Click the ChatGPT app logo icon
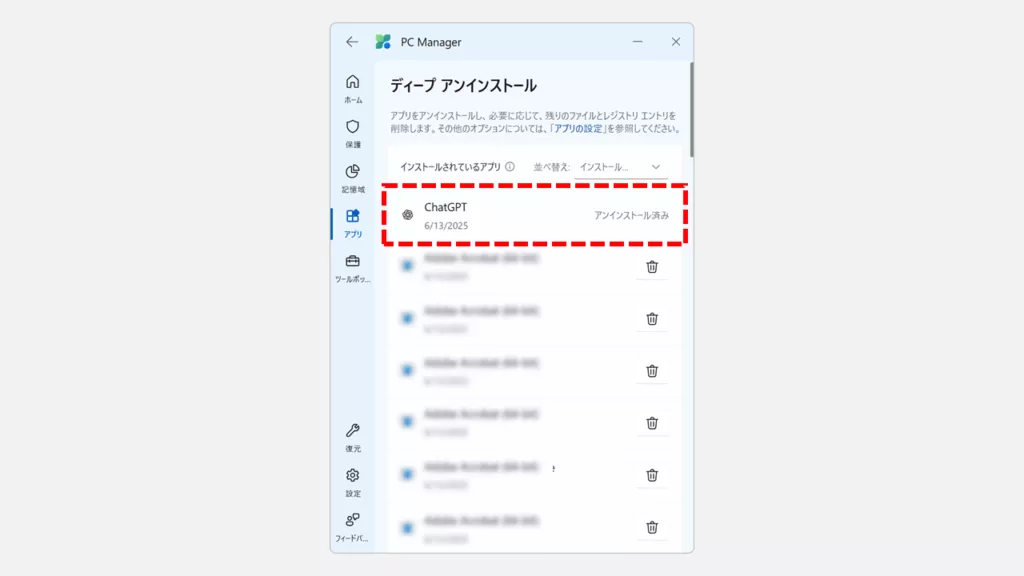 pos(408,215)
